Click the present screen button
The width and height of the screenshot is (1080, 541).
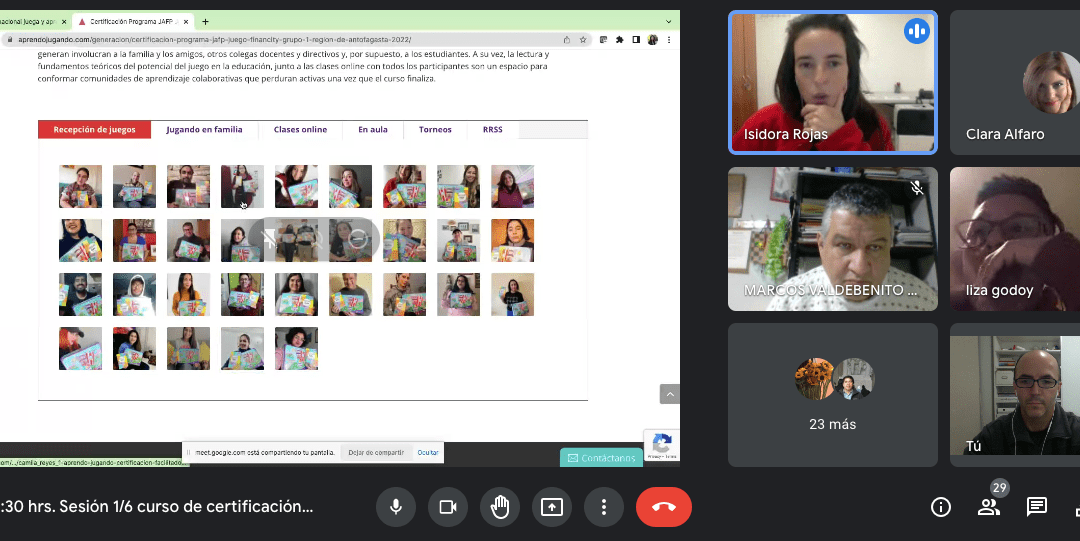[552, 507]
